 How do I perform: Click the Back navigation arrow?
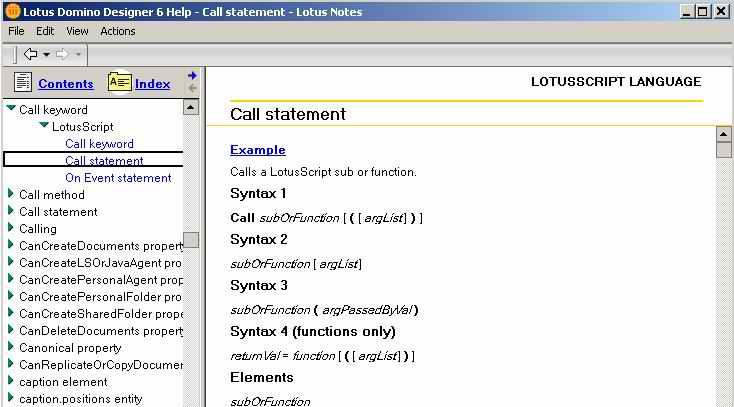point(30,54)
